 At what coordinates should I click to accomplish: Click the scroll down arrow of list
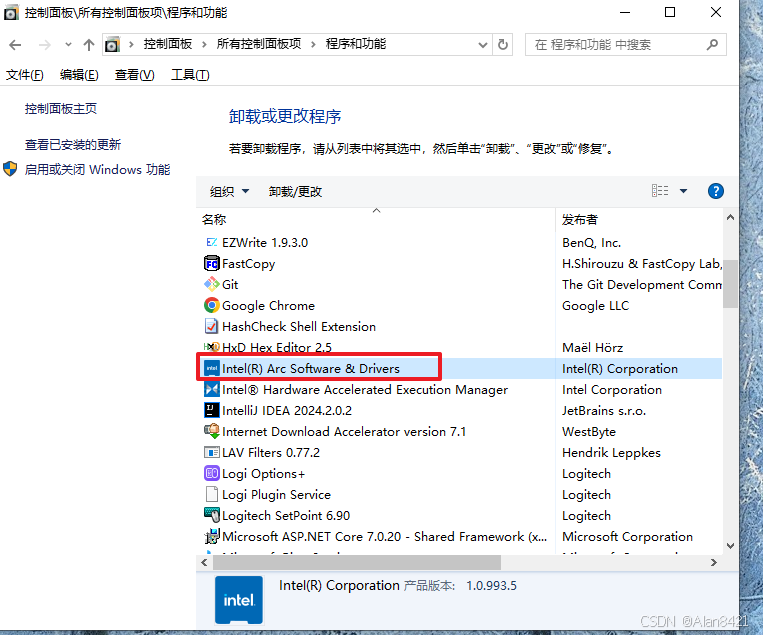tap(730, 545)
